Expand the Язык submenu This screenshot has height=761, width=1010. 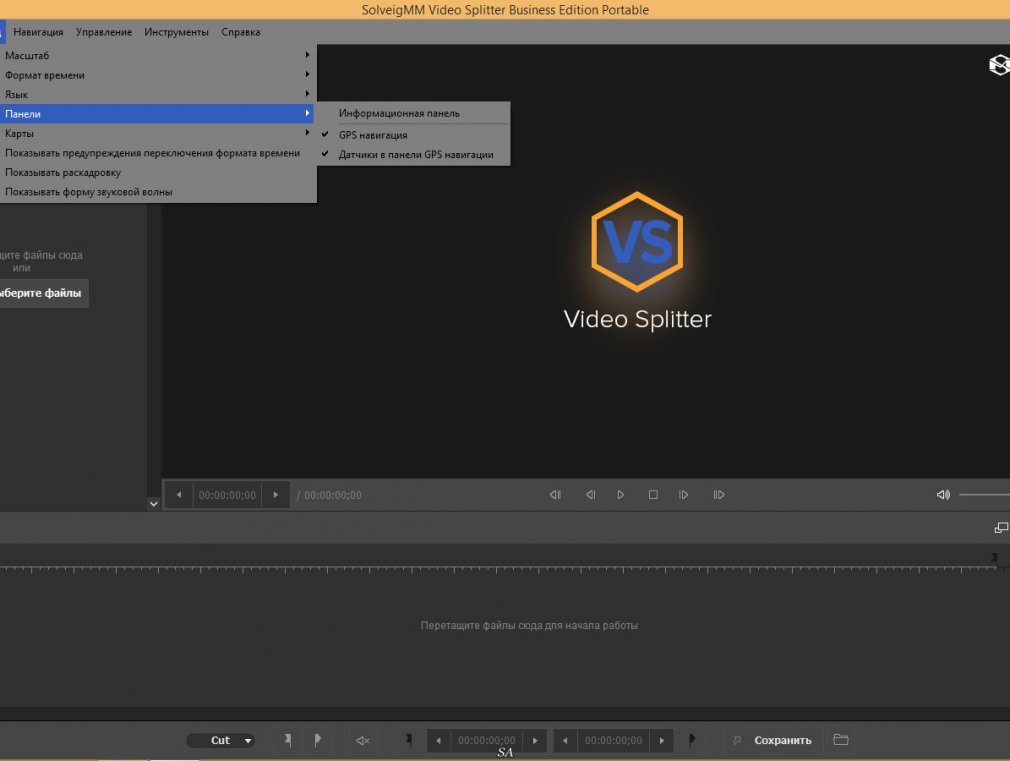[158, 94]
